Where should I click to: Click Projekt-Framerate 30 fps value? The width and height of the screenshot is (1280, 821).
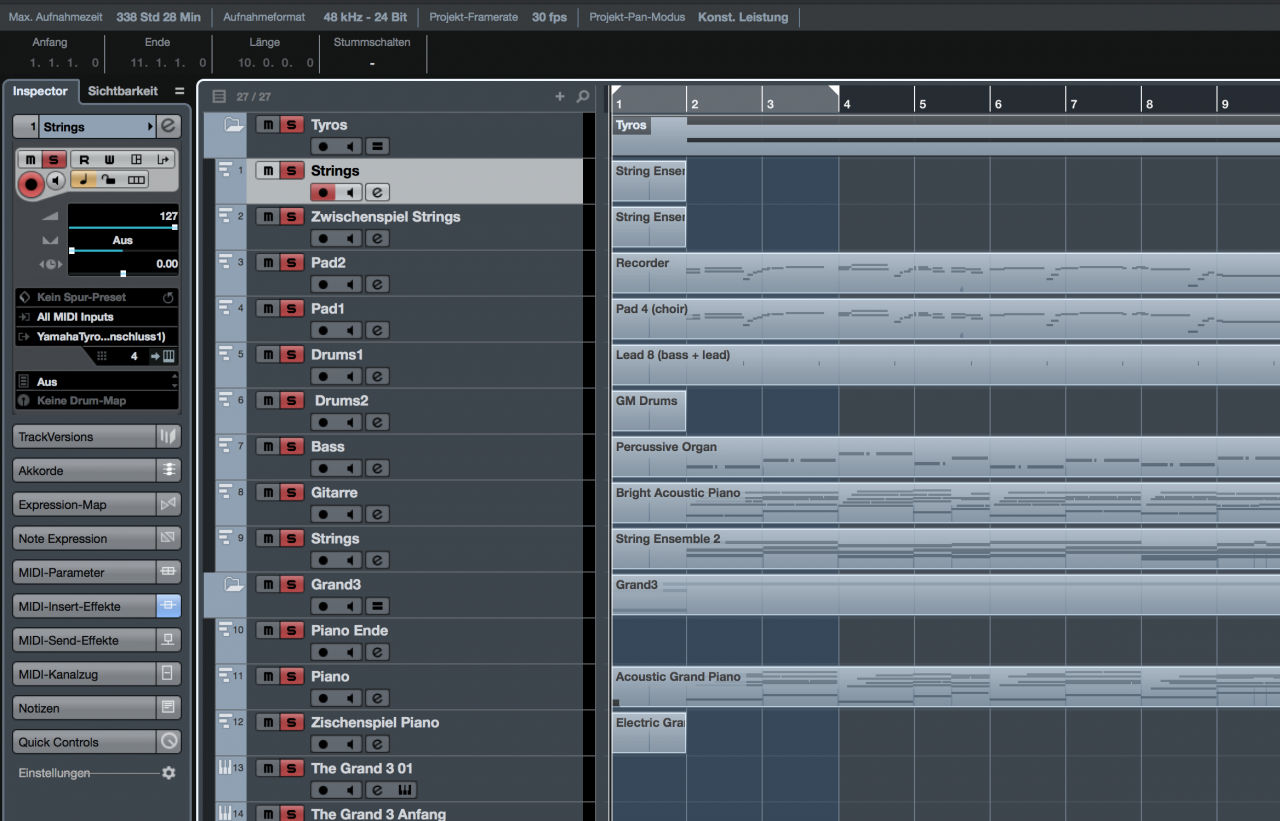549,17
